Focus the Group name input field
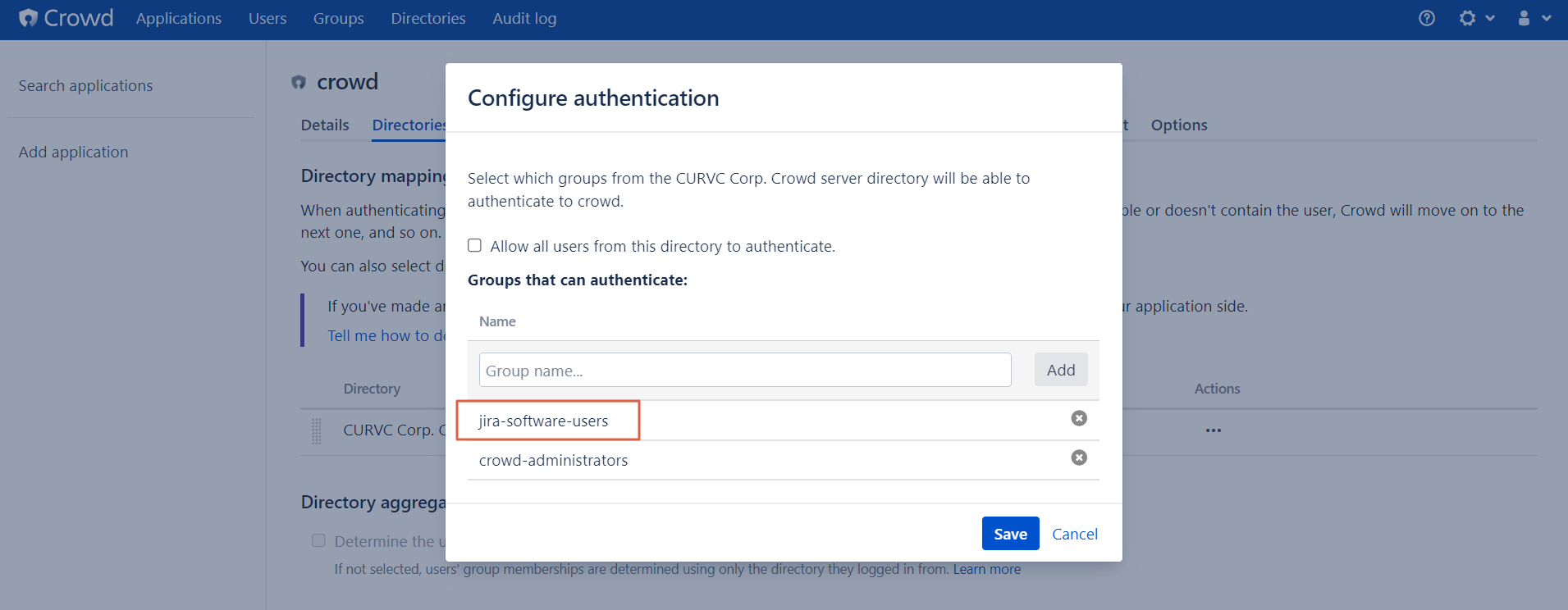 point(745,370)
